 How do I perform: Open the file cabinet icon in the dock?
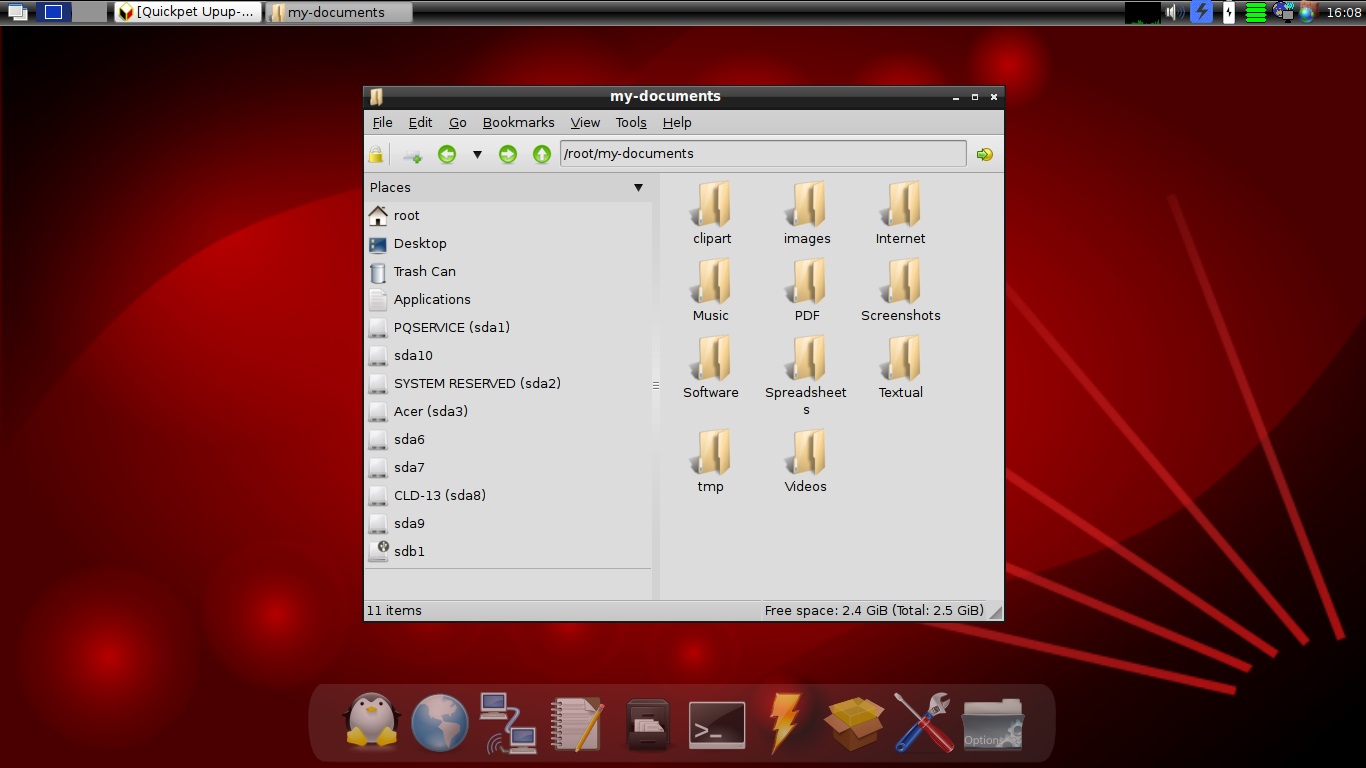[647, 723]
